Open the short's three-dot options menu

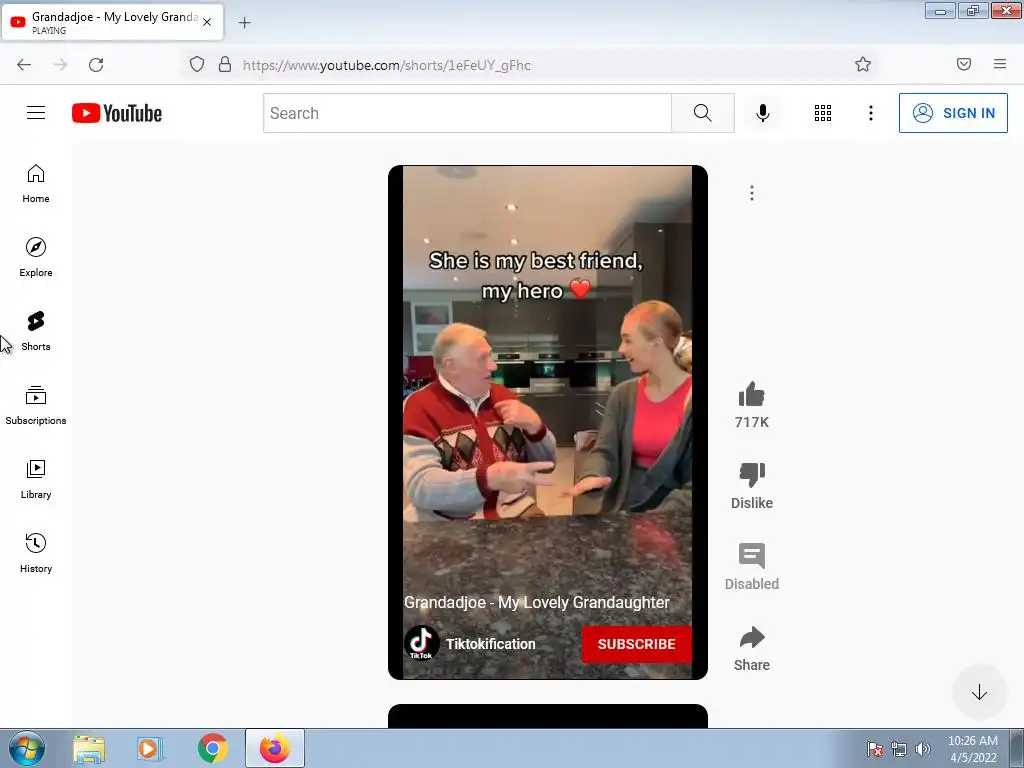coord(752,193)
